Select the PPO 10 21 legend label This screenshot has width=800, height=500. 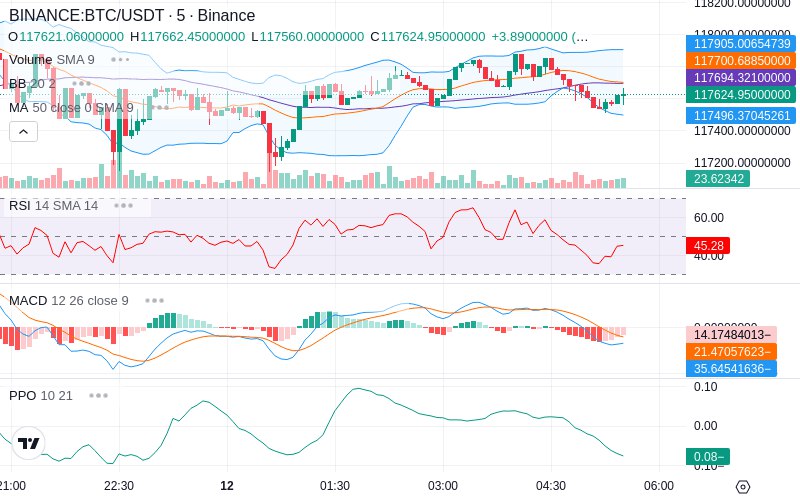(41, 395)
